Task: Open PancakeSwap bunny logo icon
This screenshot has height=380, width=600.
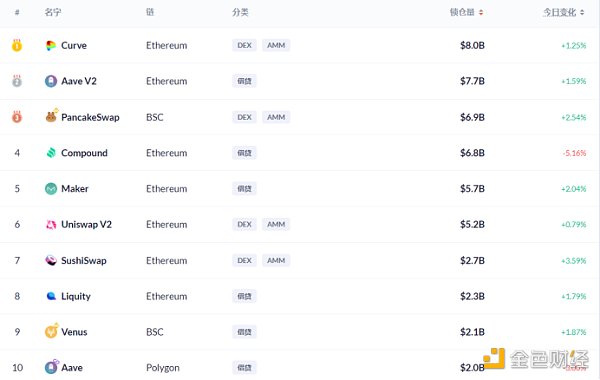Action: tap(51, 116)
